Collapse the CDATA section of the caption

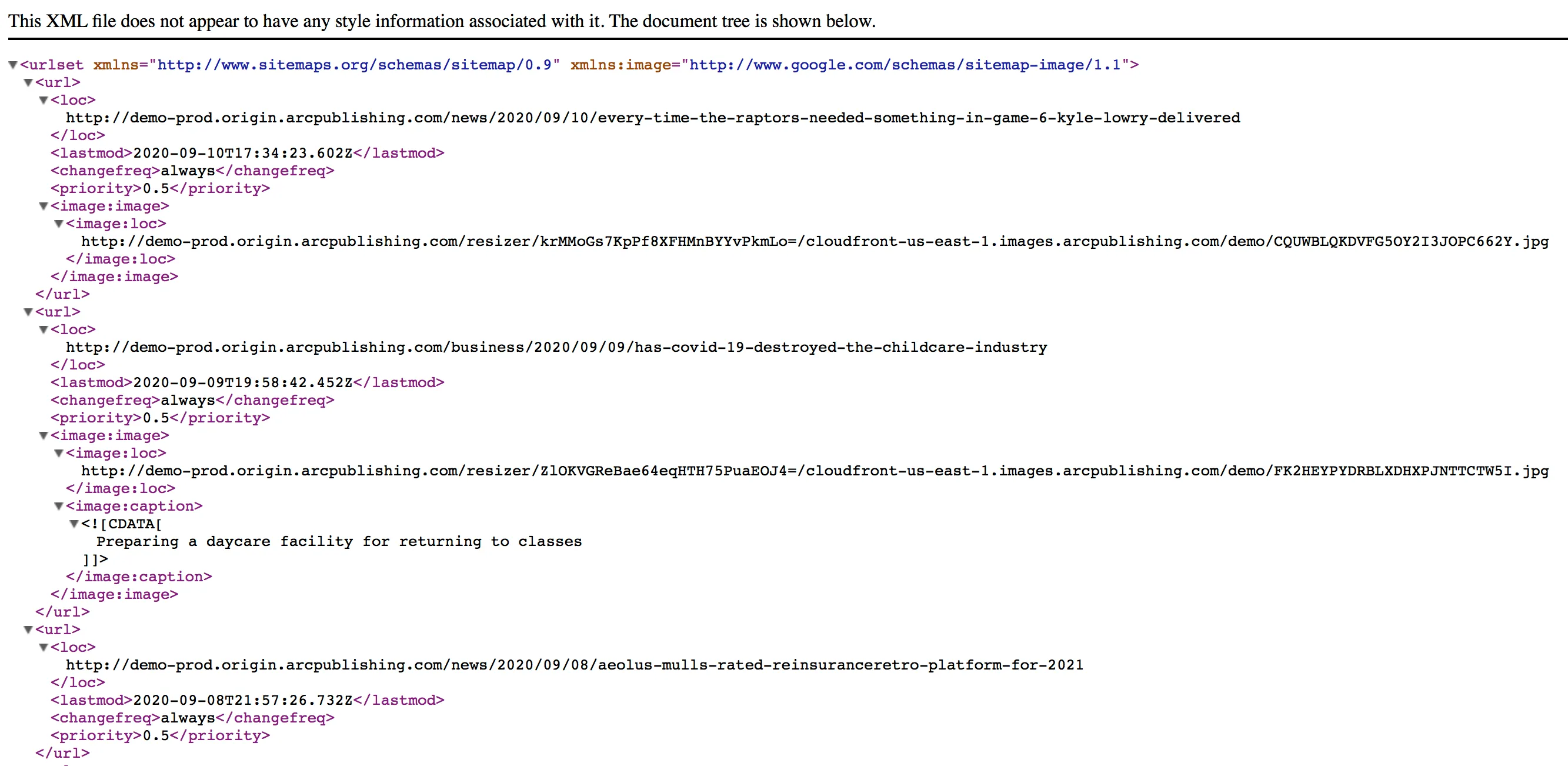click(x=74, y=524)
